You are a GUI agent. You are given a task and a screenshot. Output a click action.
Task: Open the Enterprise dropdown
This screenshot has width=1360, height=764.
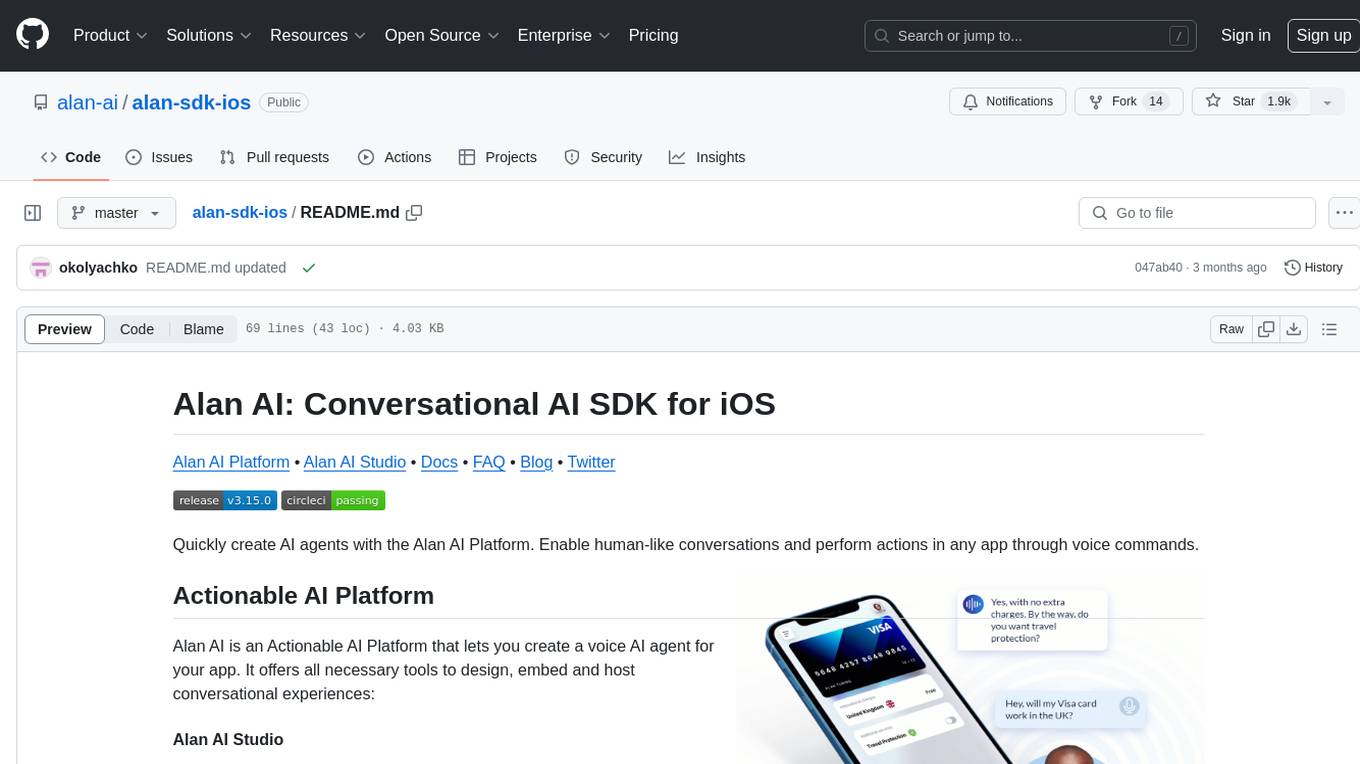[x=564, y=35]
